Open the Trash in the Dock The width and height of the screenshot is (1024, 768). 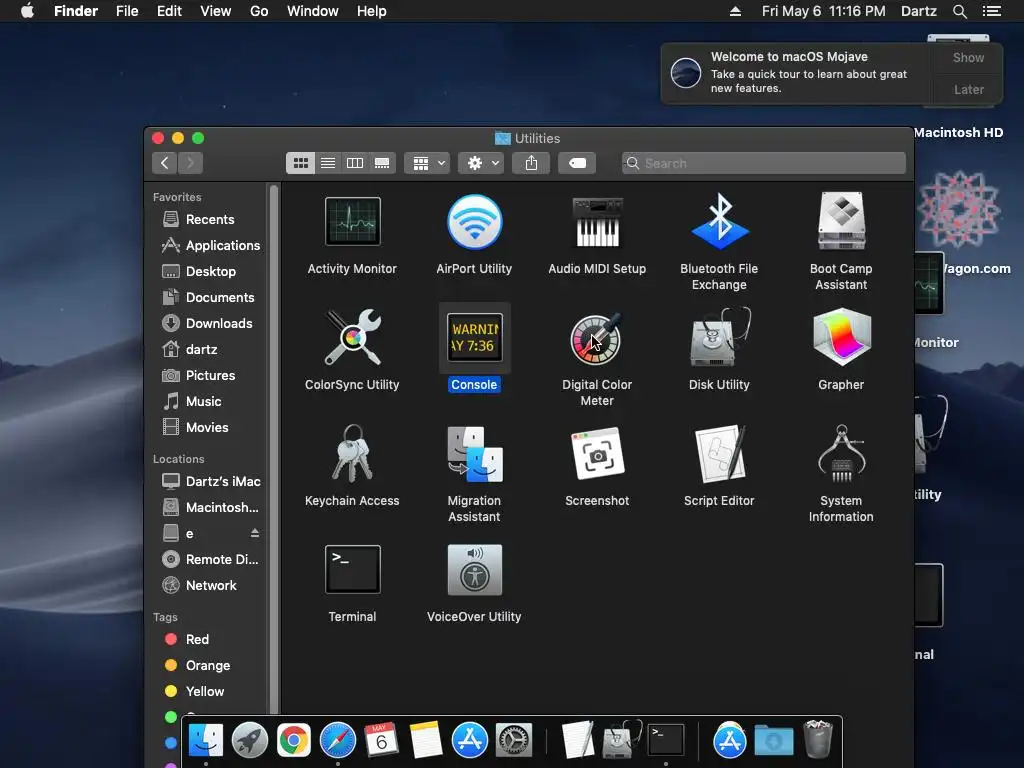pos(818,739)
